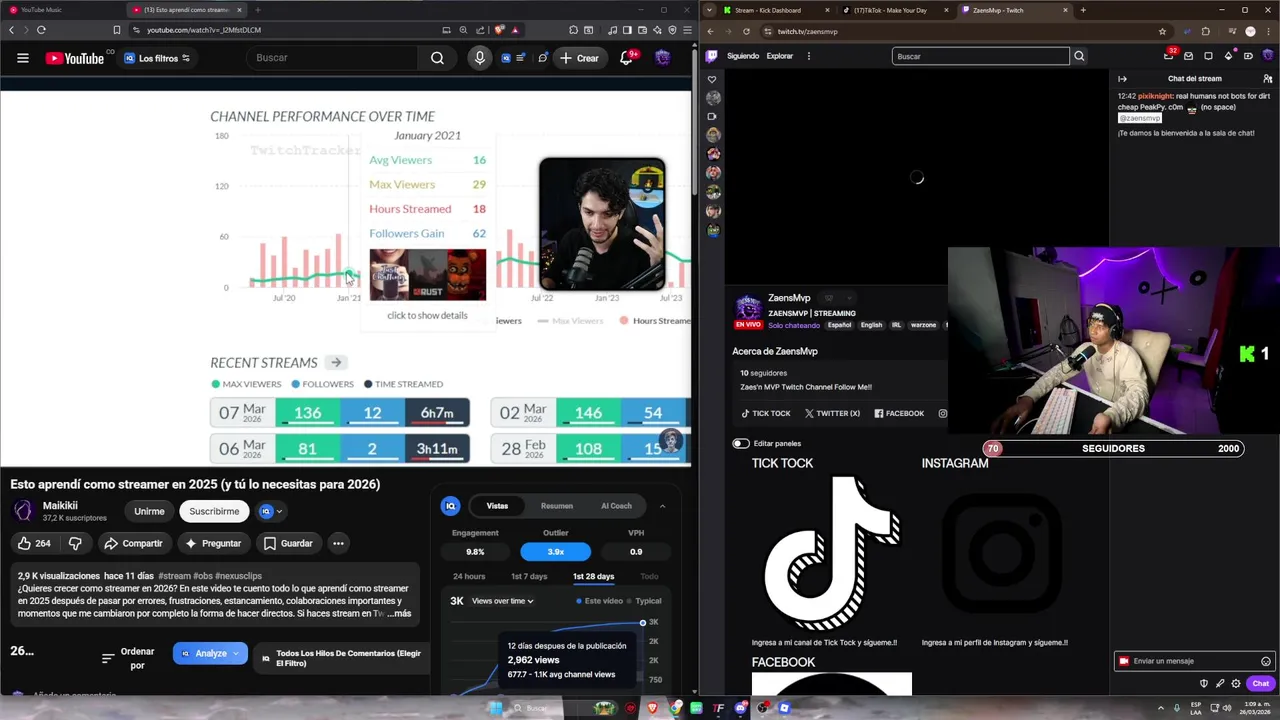Click data point on views chart line

[x=643, y=623]
